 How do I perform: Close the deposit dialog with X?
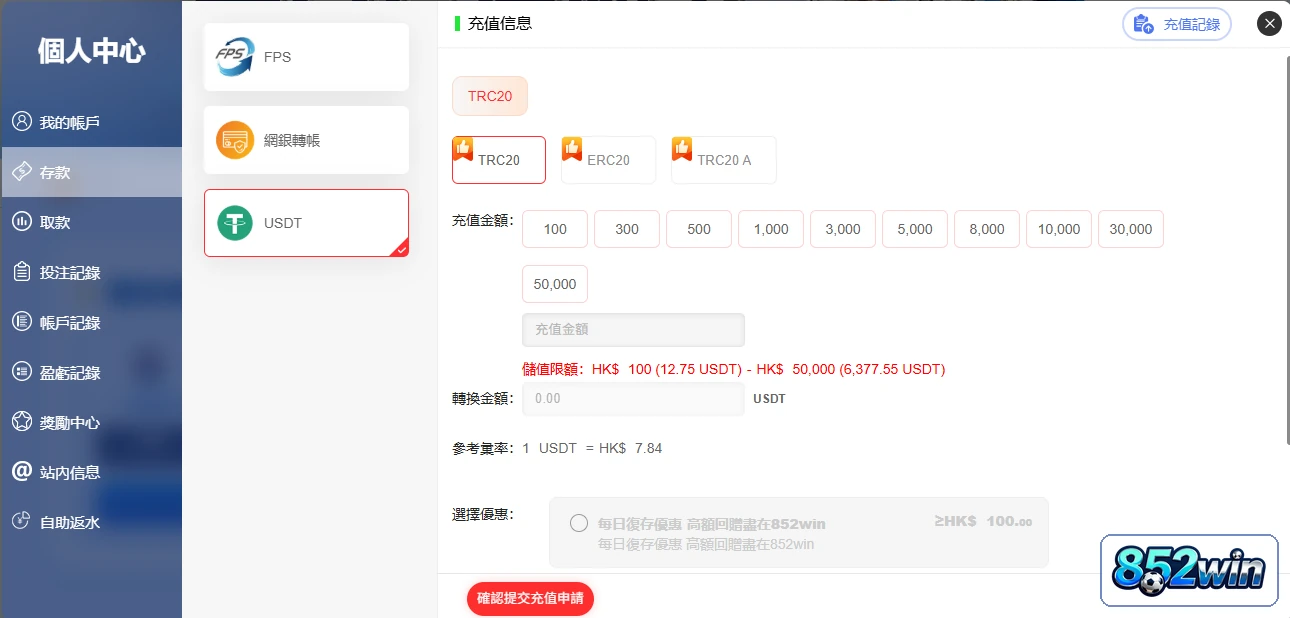point(1269,23)
